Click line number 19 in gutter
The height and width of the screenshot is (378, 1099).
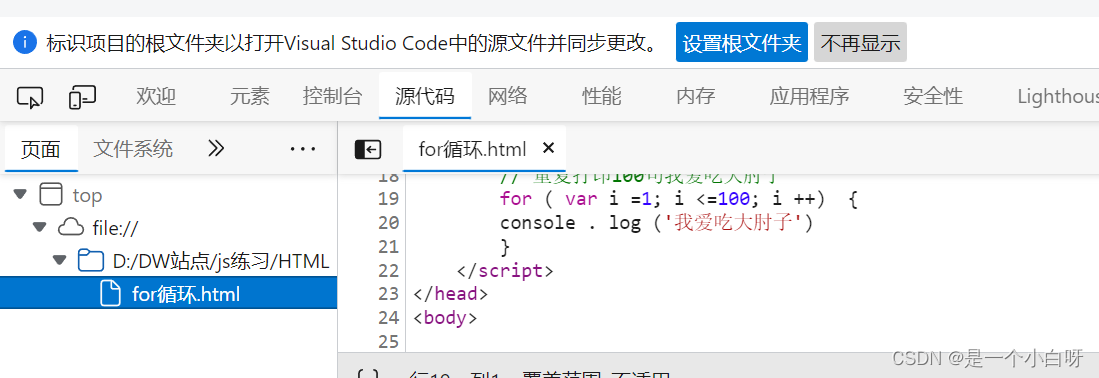(x=388, y=199)
